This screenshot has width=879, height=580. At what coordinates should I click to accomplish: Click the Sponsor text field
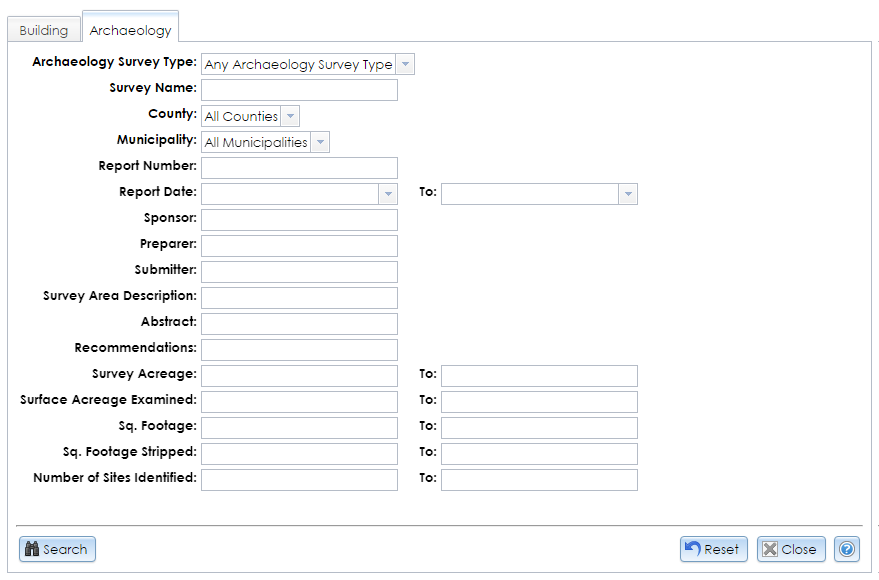(x=299, y=218)
